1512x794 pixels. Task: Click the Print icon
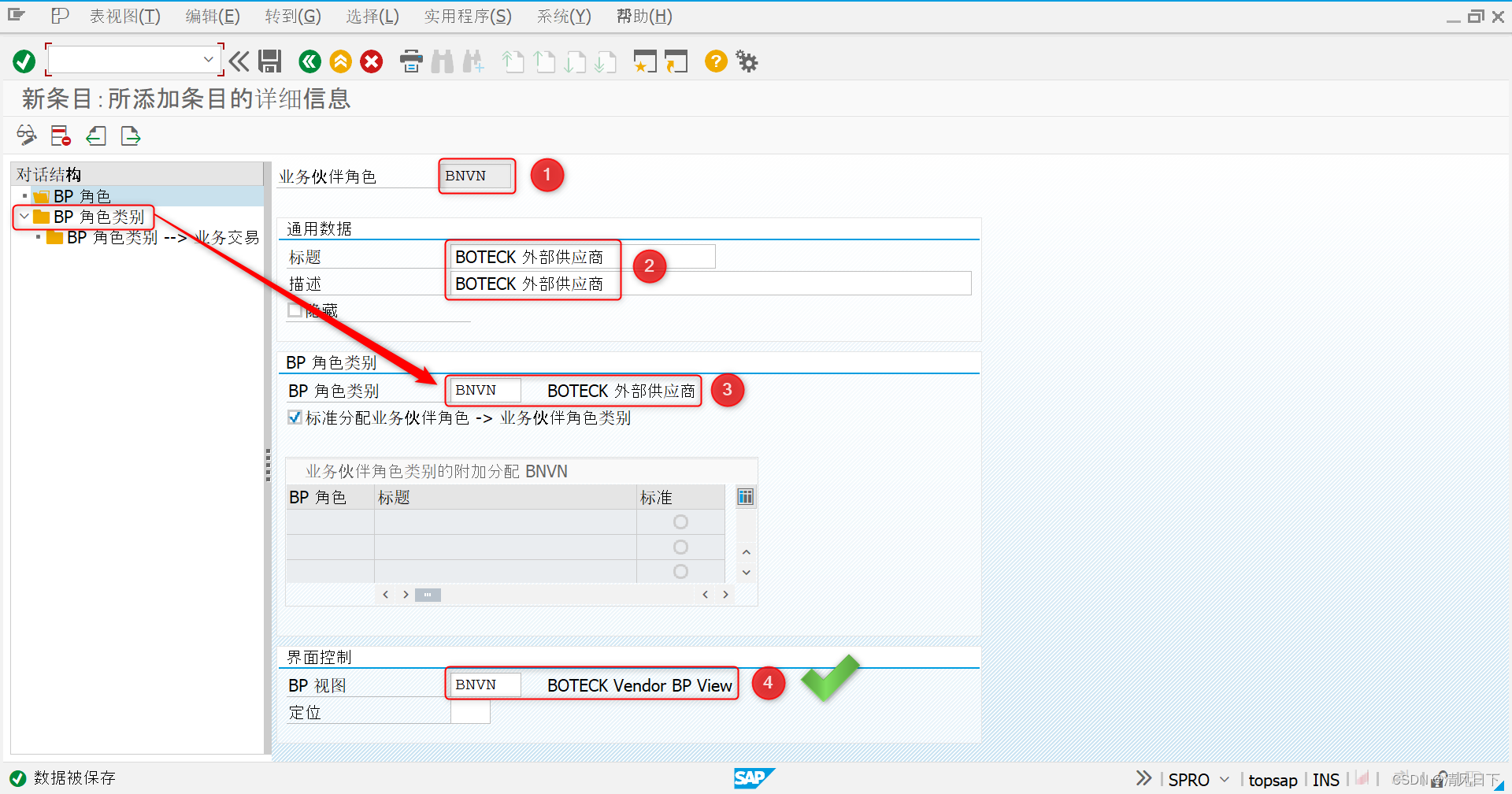pyautogui.click(x=411, y=61)
